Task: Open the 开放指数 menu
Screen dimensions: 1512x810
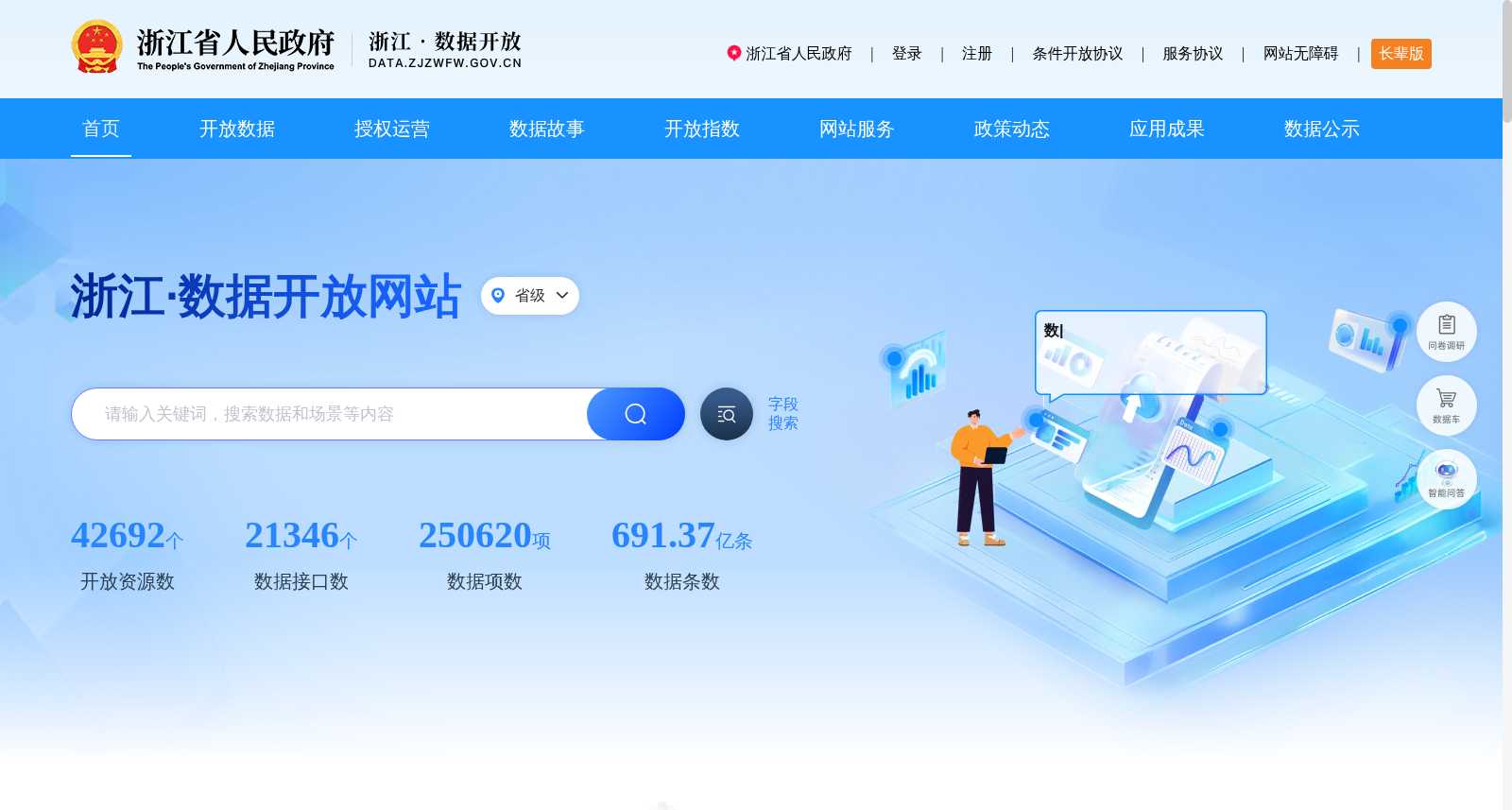Action: click(x=702, y=129)
